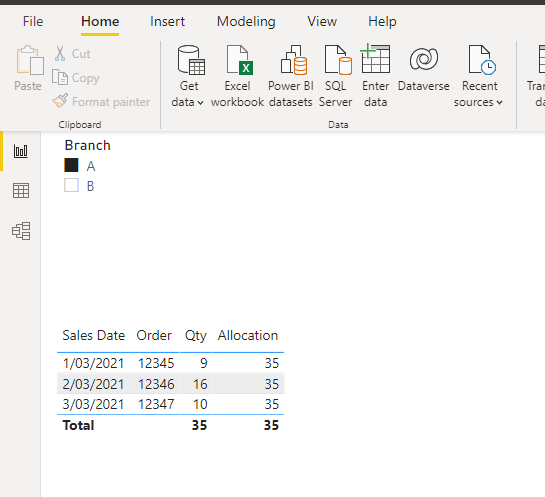Click the Branch slicer title
545x497 pixels.
(88, 145)
